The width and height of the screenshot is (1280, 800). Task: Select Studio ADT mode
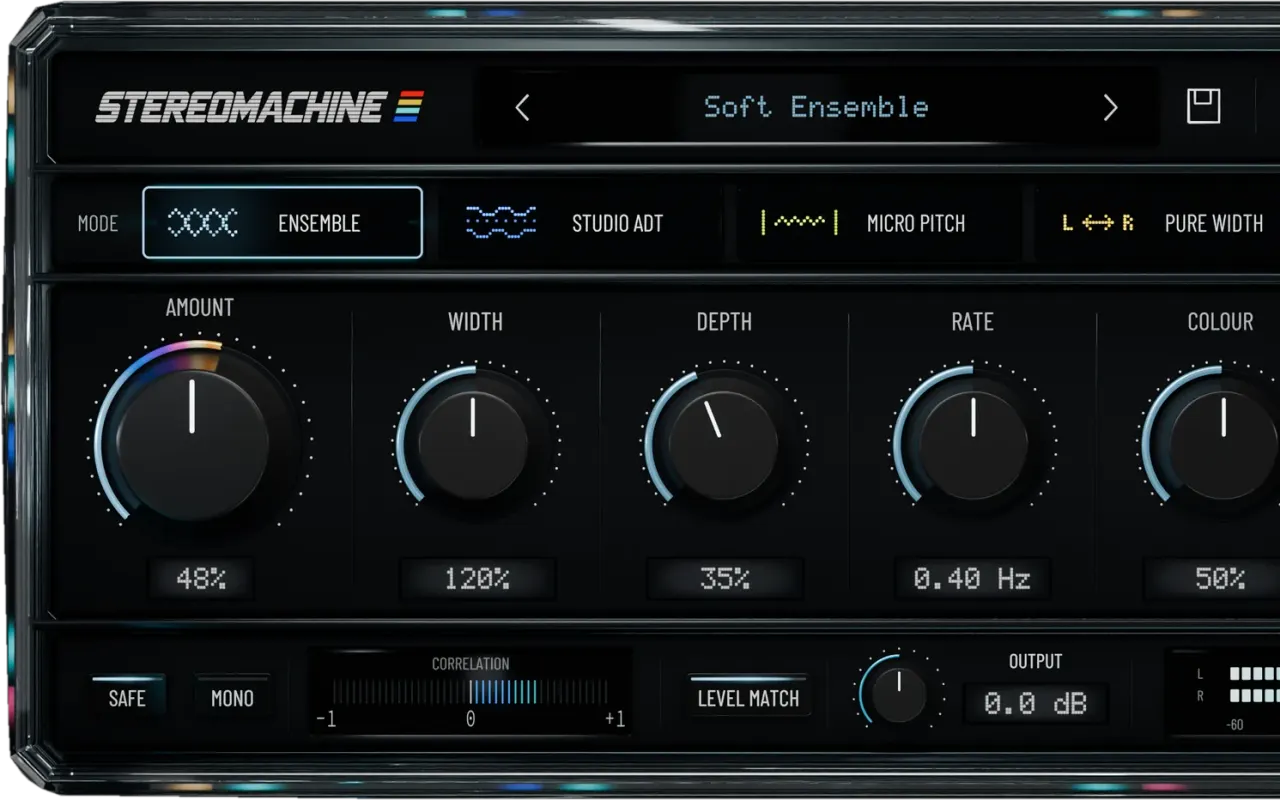coord(580,222)
